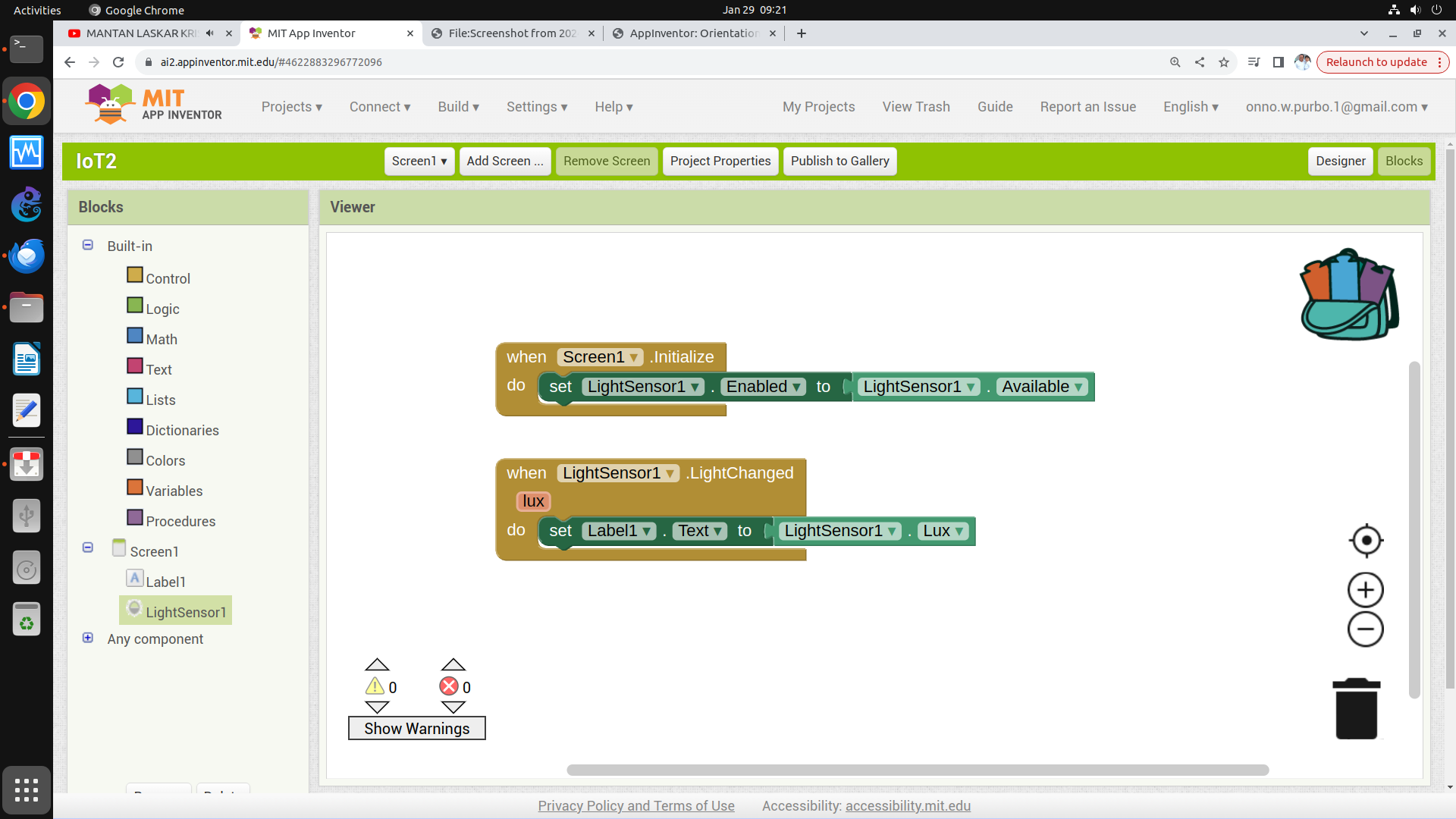
Task: Zoom out with the minus icon
Action: pos(1366,629)
